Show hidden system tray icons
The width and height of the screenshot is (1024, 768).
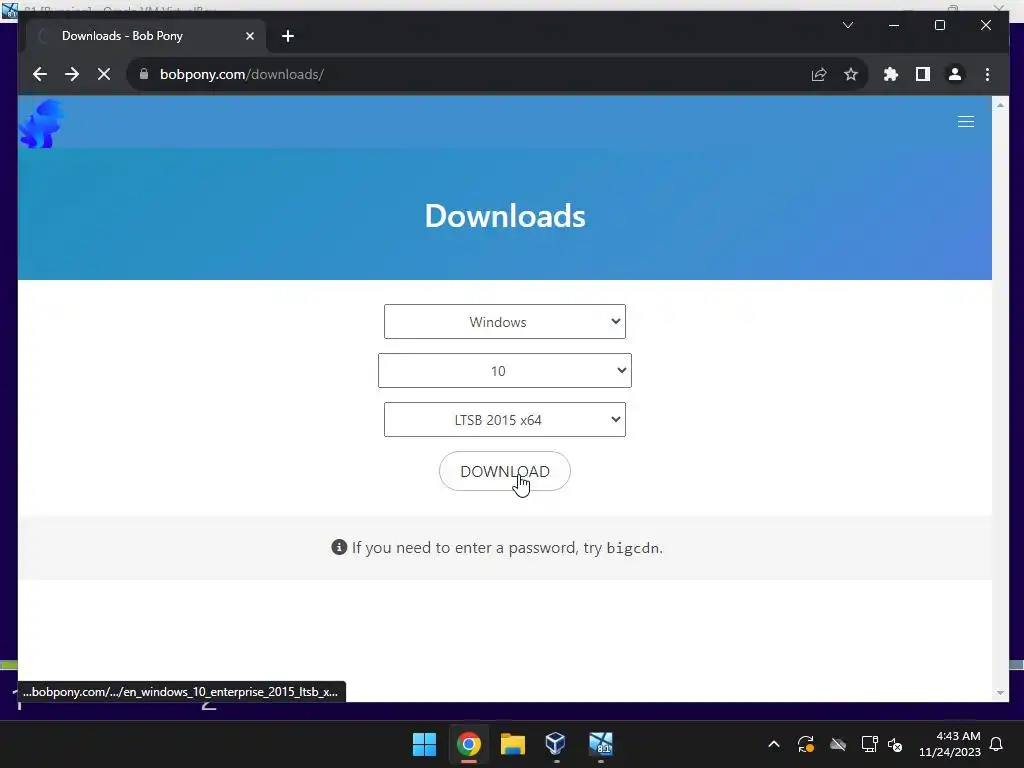[x=774, y=744]
